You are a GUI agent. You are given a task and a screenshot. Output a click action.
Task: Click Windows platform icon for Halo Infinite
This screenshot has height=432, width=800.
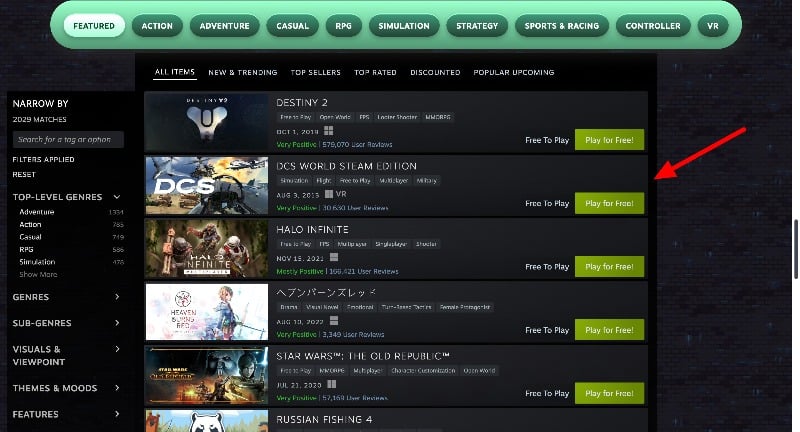334,258
